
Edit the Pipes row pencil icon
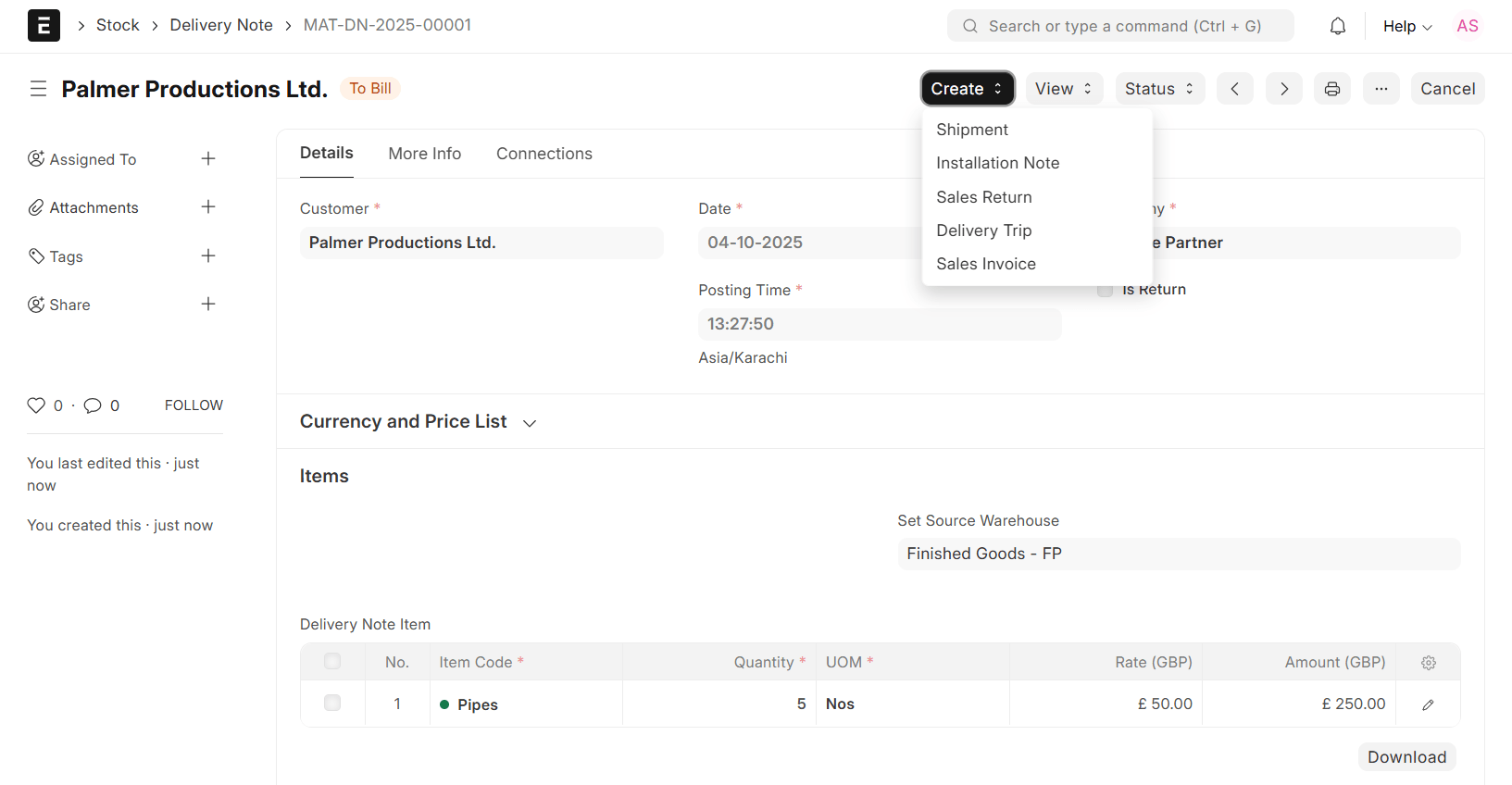pyautogui.click(x=1429, y=704)
